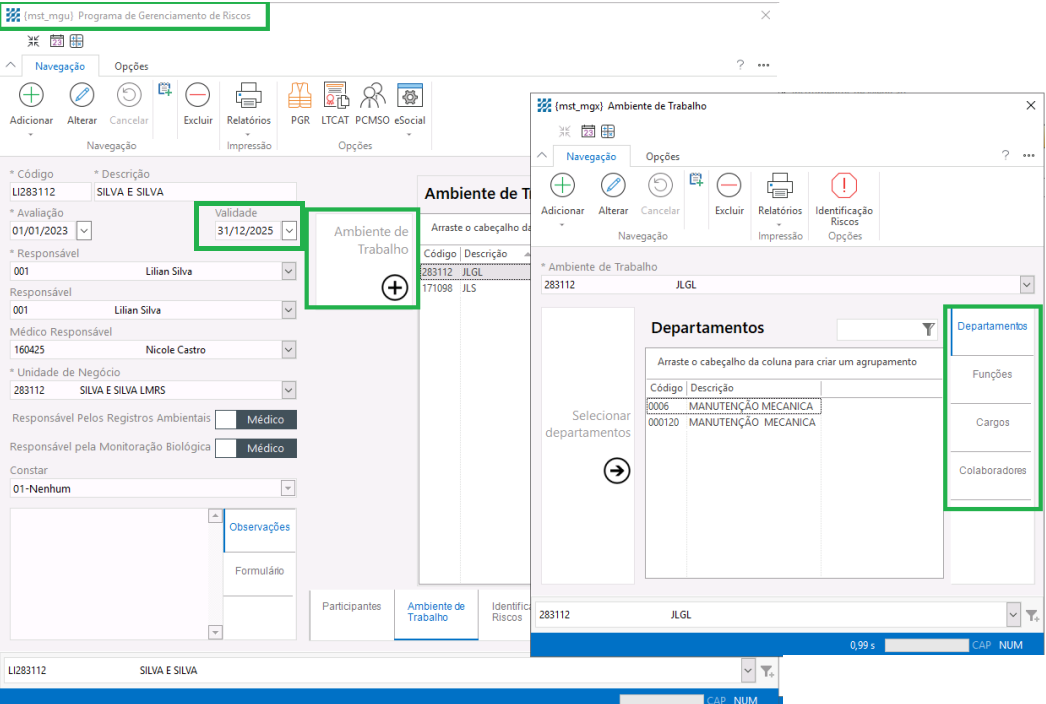1046x704 pixels.
Task: Click Identificação Riscos warning icon
Action: coord(844,187)
